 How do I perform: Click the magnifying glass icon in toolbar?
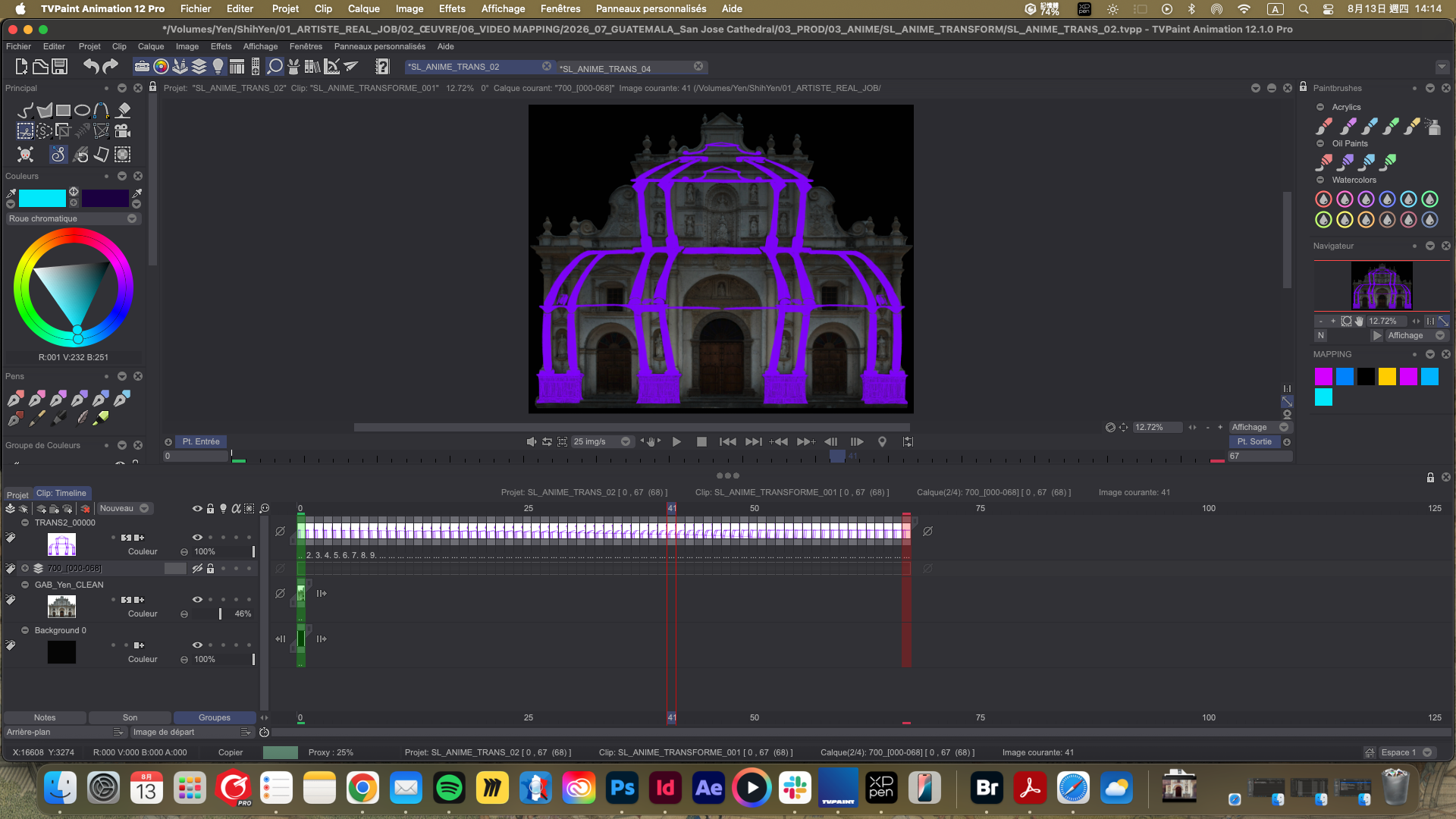pyautogui.click(x=275, y=67)
